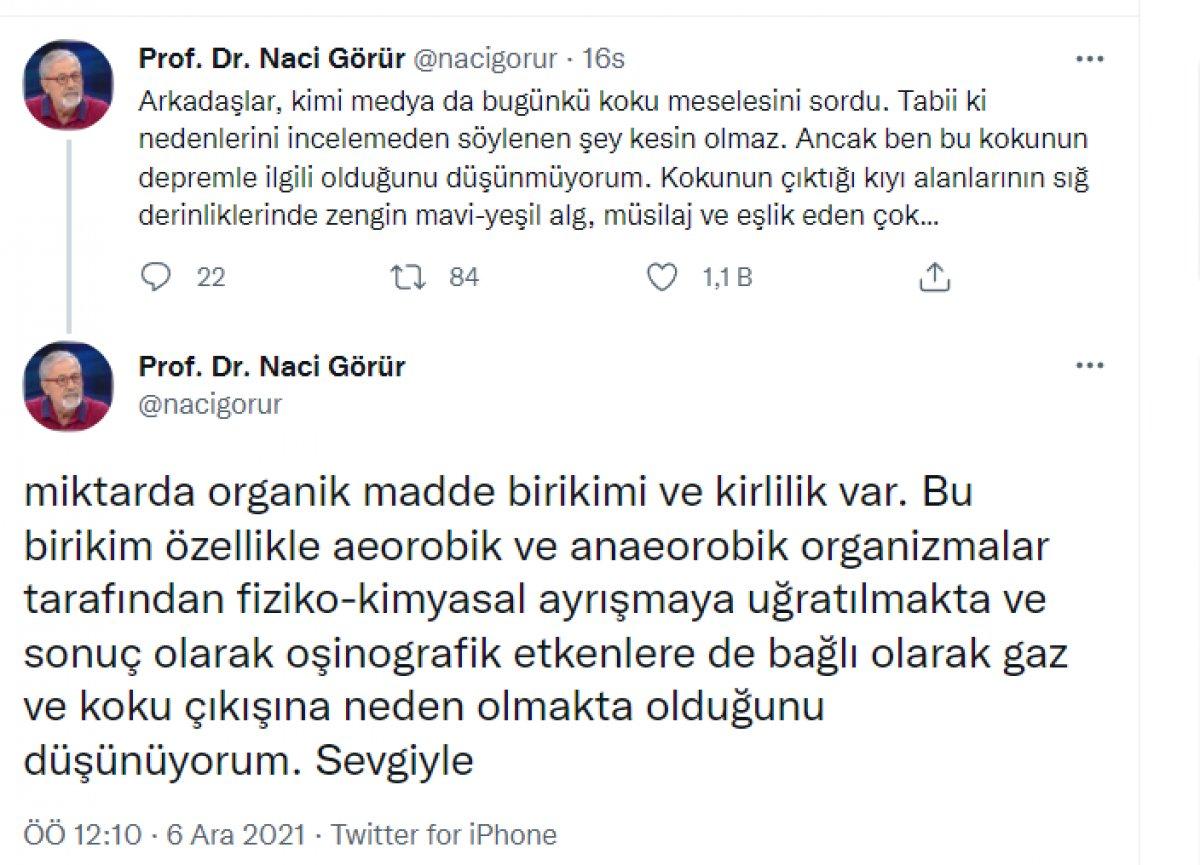
Task: Click Prof. Dr. Naci Görür's name on second tweet
Action: 273,367
